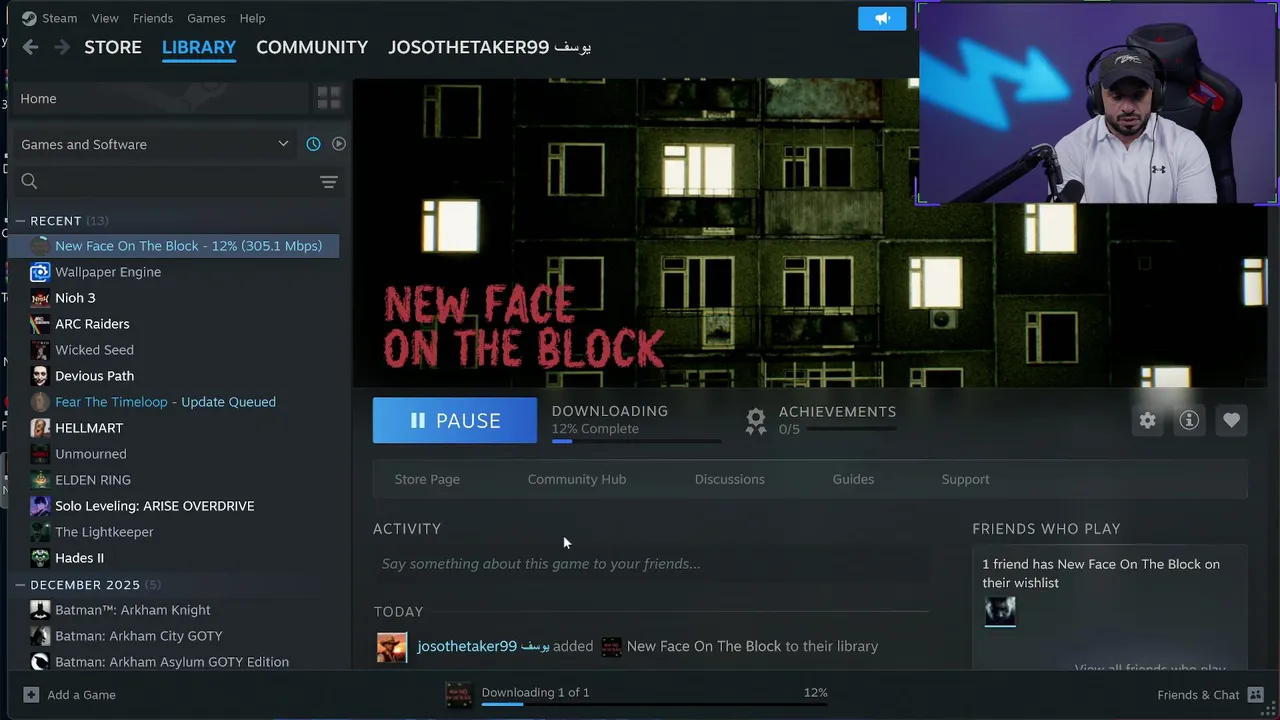Select New Face On The Block entry
Screen dimensions: 1280x720
tap(174, 246)
